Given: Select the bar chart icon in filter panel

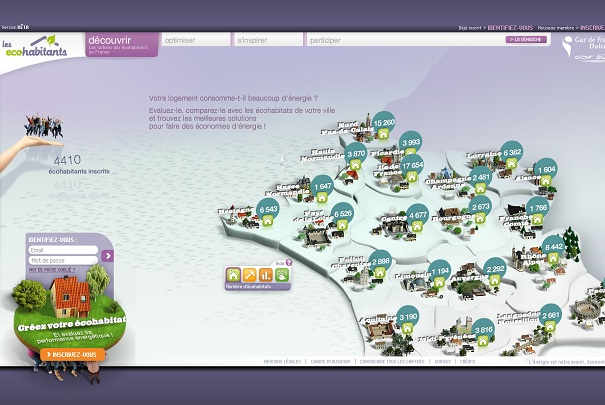Looking at the screenshot, I should click(266, 275).
